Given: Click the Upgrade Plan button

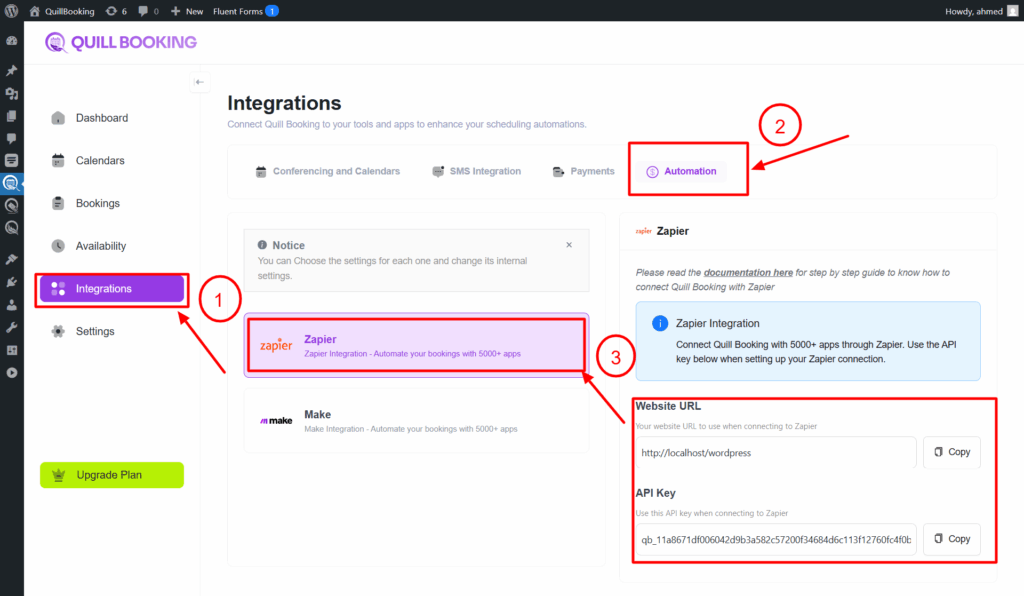Looking at the screenshot, I should click(x=112, y=475).
